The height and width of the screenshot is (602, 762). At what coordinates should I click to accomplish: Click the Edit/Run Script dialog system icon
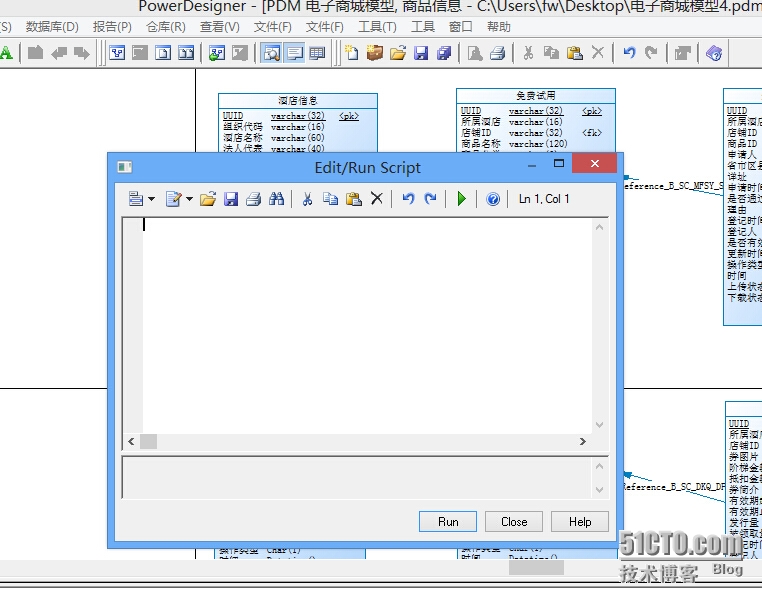coord(124,167)
